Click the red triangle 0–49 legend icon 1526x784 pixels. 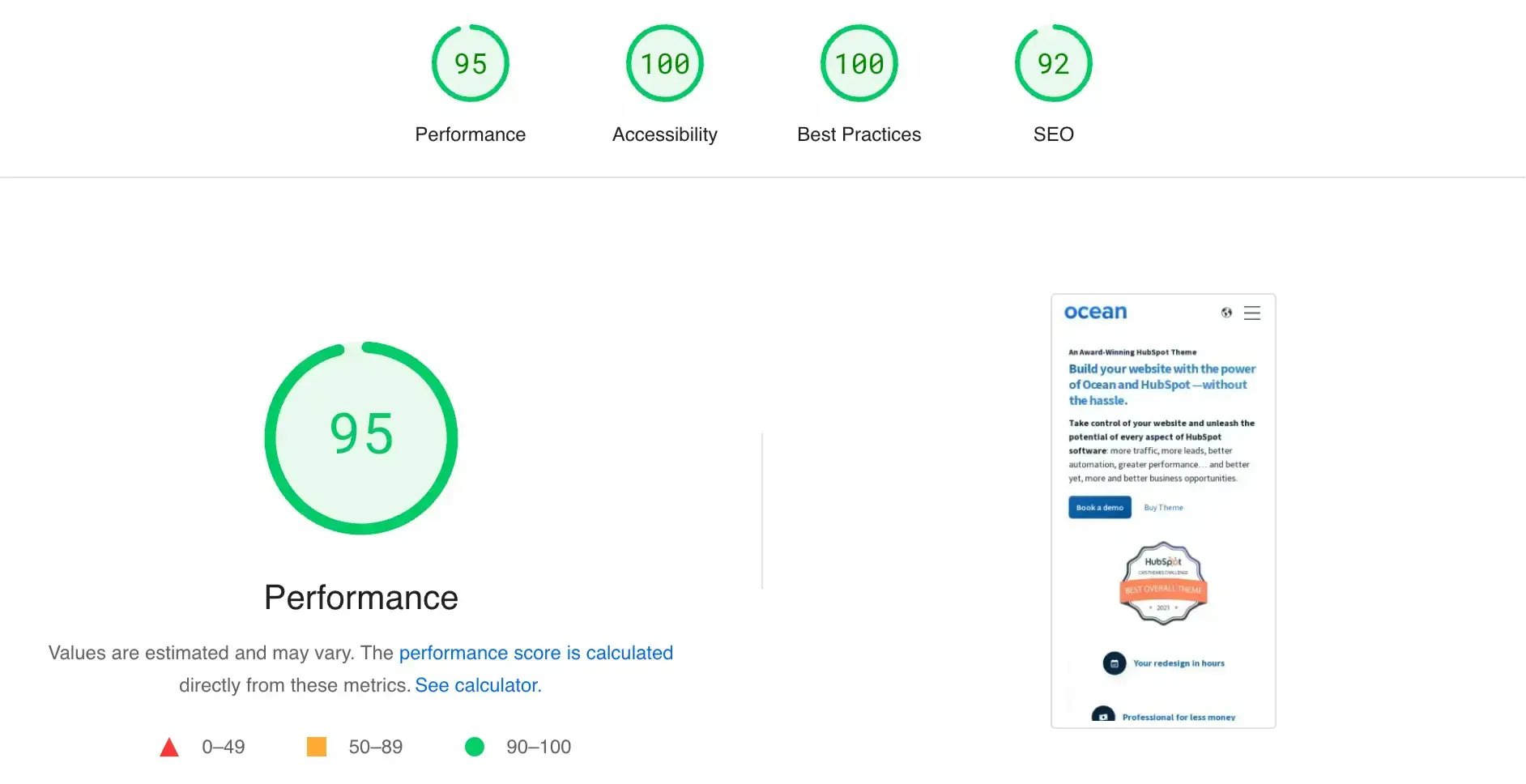[169, 747]
